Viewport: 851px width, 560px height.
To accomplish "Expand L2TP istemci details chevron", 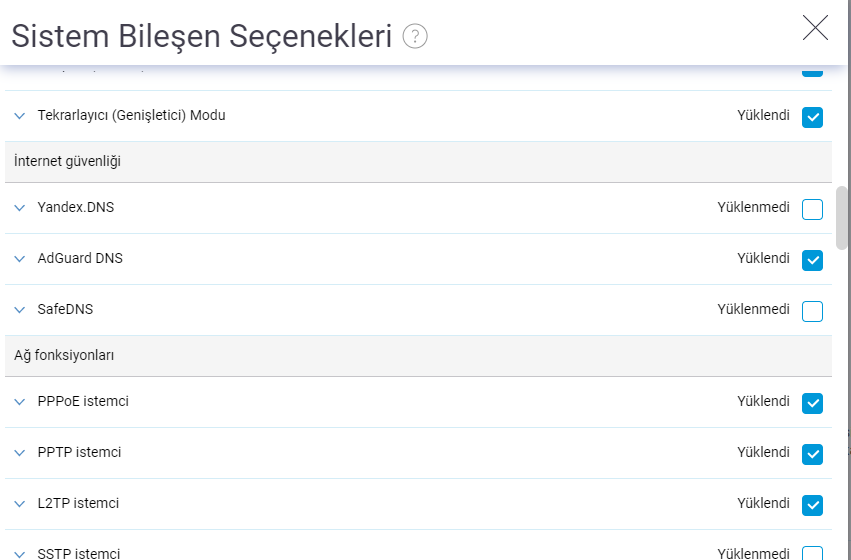I will (20, 504).
